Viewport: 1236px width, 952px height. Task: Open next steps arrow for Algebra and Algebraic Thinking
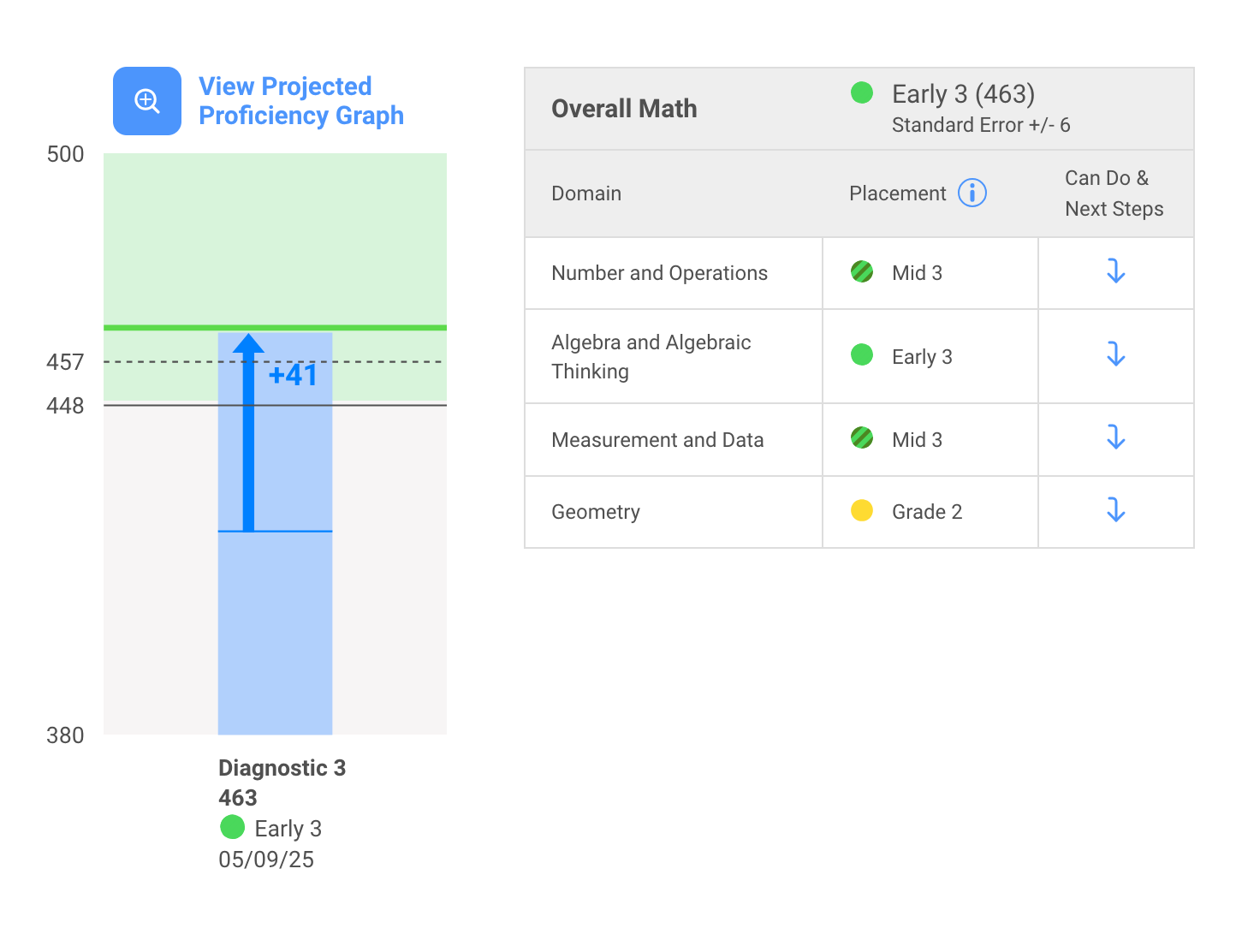[x=1115, y=354]
